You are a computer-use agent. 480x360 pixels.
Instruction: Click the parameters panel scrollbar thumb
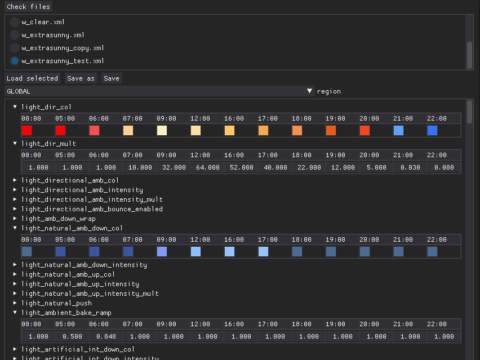469,112
